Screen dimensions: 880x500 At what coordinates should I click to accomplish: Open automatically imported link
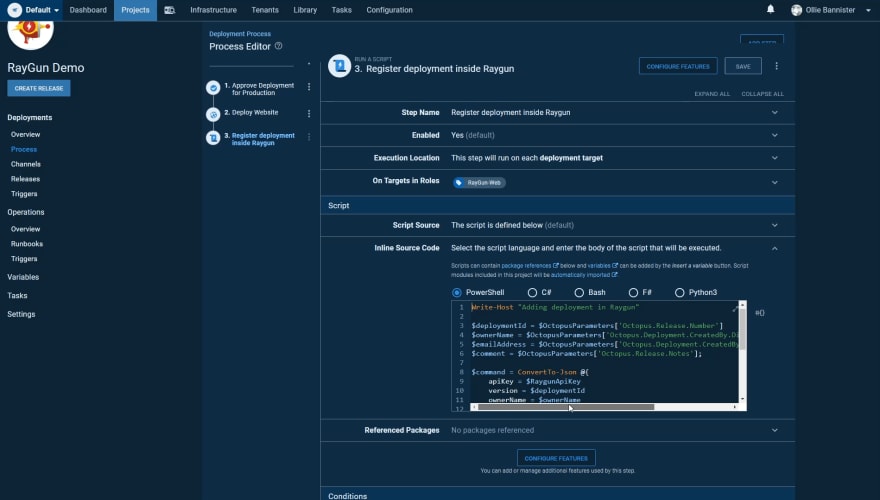click(x=584, y=275)
